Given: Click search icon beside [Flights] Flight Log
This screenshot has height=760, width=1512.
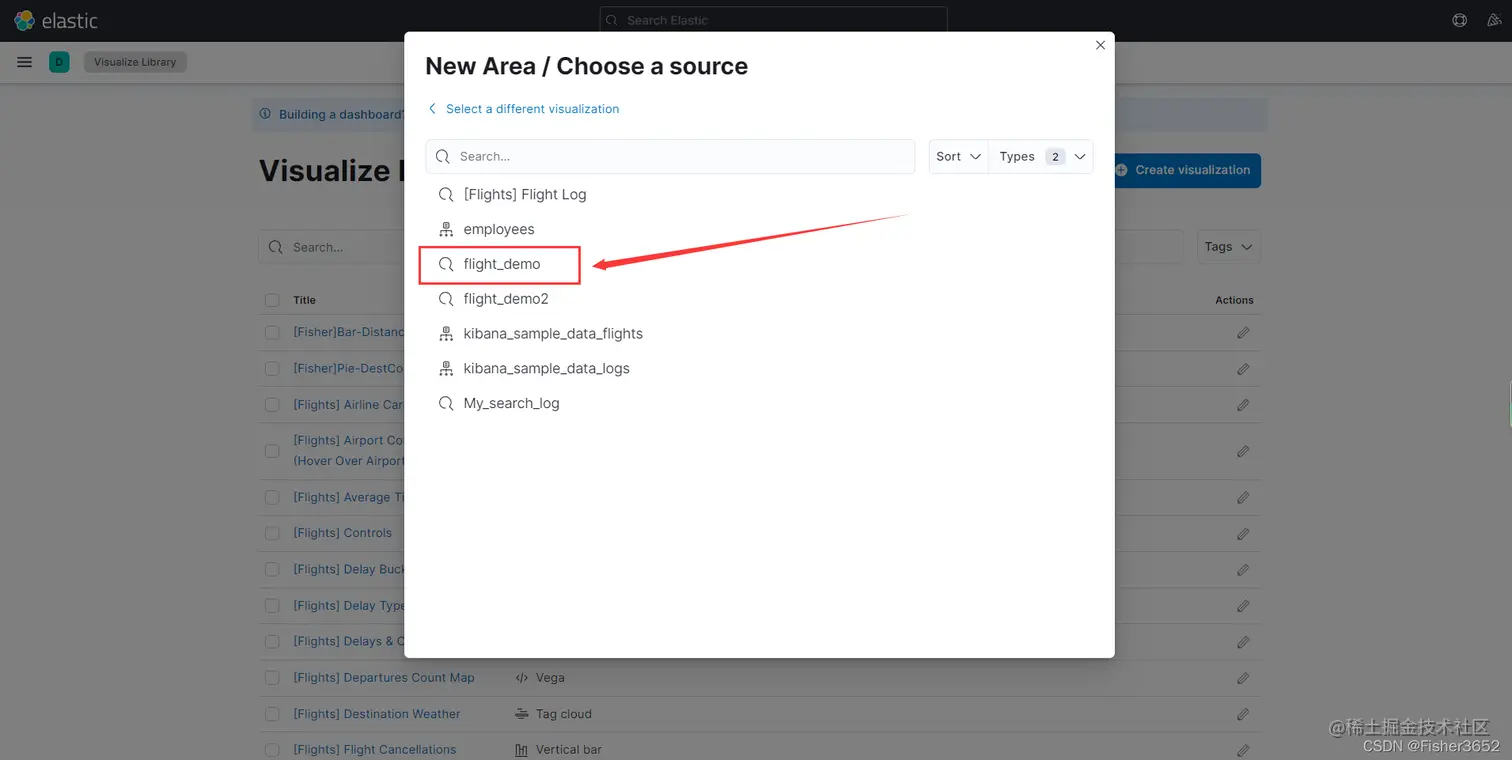Looking at the screenshot, I should click(446, 194).
